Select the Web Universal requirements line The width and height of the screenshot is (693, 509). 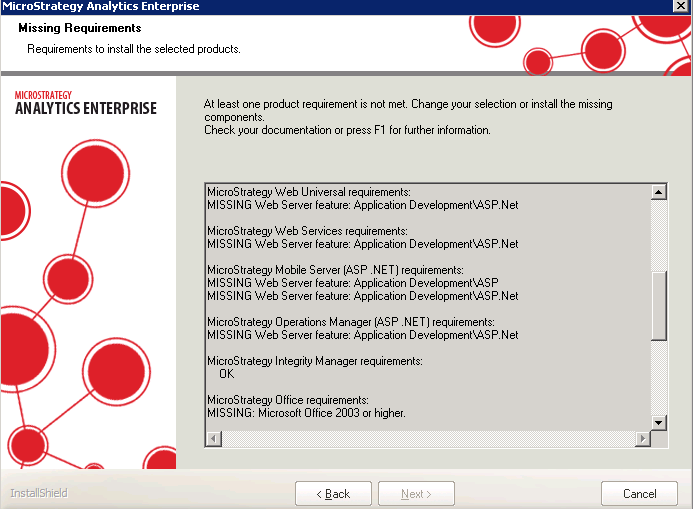click(314, 191)
